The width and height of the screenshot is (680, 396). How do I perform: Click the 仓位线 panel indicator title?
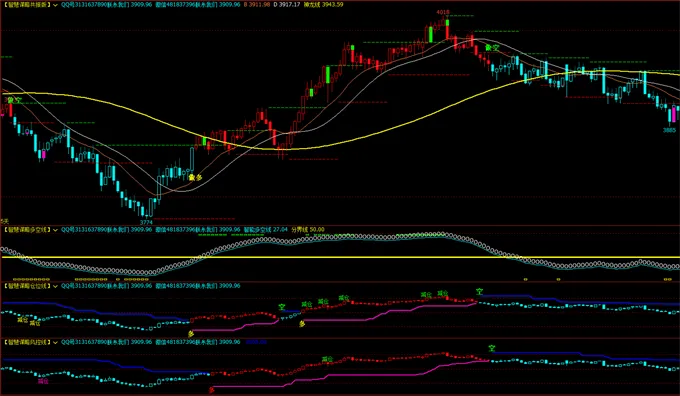pyautogui.click(x=26, y=286)
